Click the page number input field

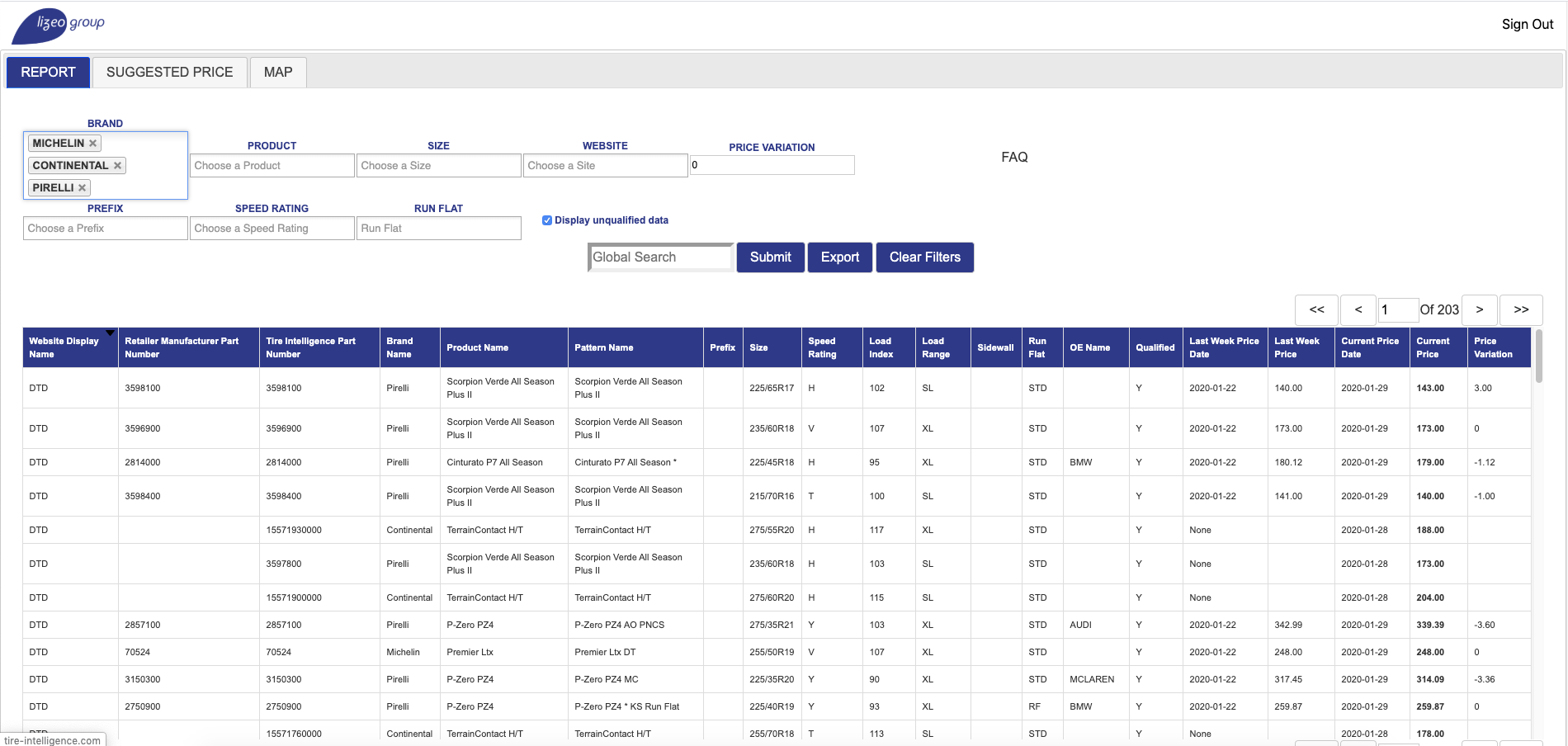(x=1399, y=310)
